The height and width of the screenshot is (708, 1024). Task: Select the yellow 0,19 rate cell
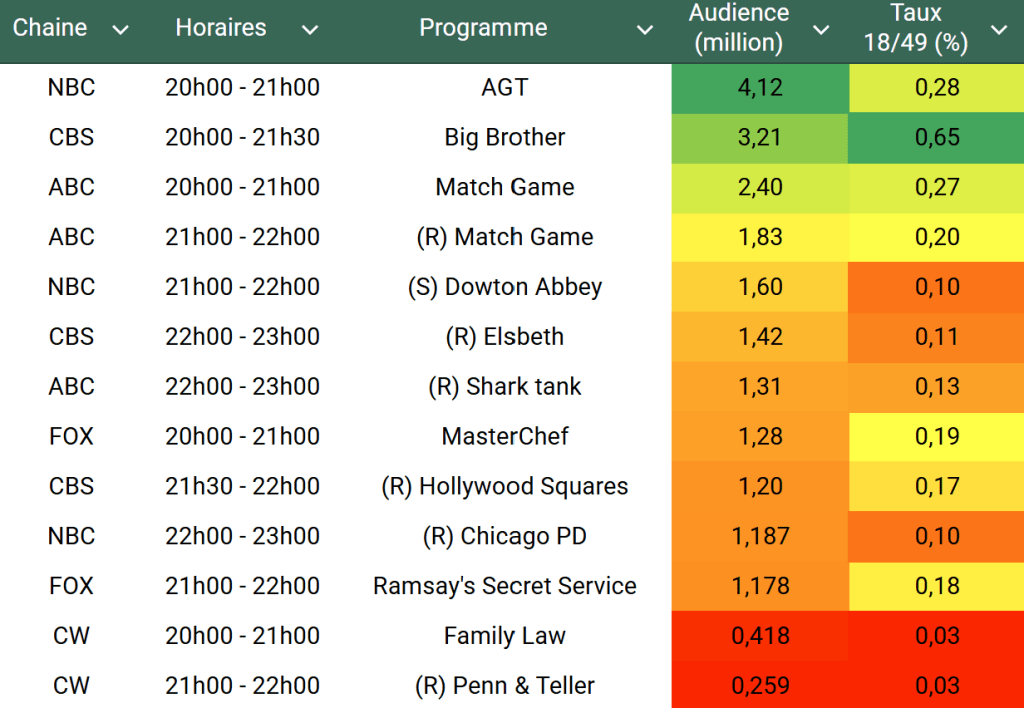(937, 437)
